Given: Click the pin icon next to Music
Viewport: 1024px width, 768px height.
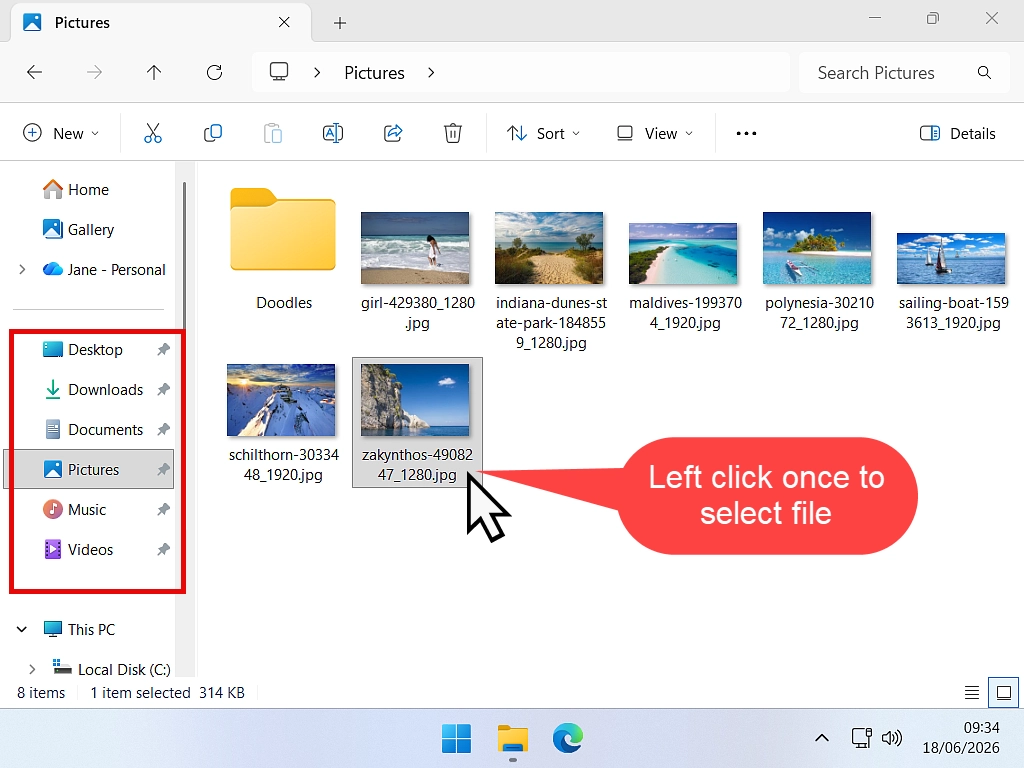Looking at the screenshot, I should tap(163, 509).
